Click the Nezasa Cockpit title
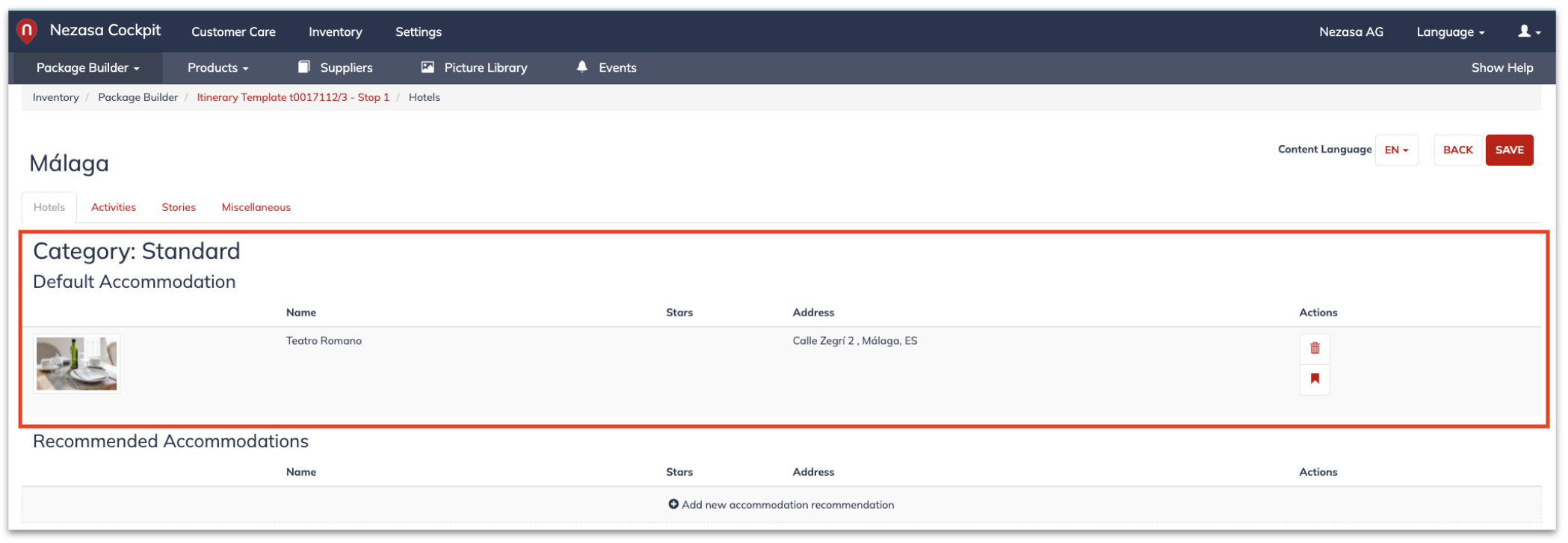 pyautogui.click(x=105, y=31)
